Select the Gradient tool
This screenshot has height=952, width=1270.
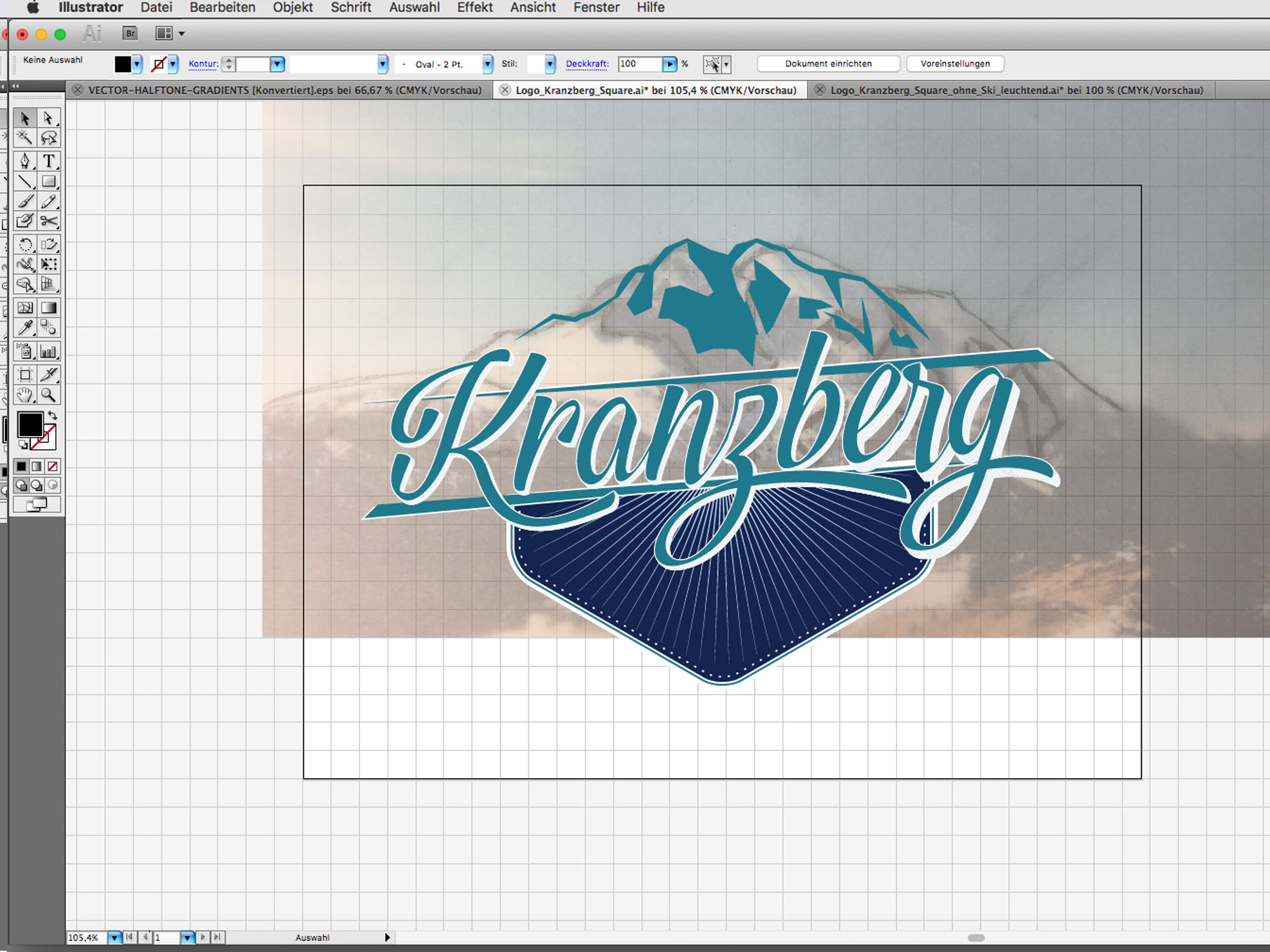pyautogui.click(x=49, y=308)
